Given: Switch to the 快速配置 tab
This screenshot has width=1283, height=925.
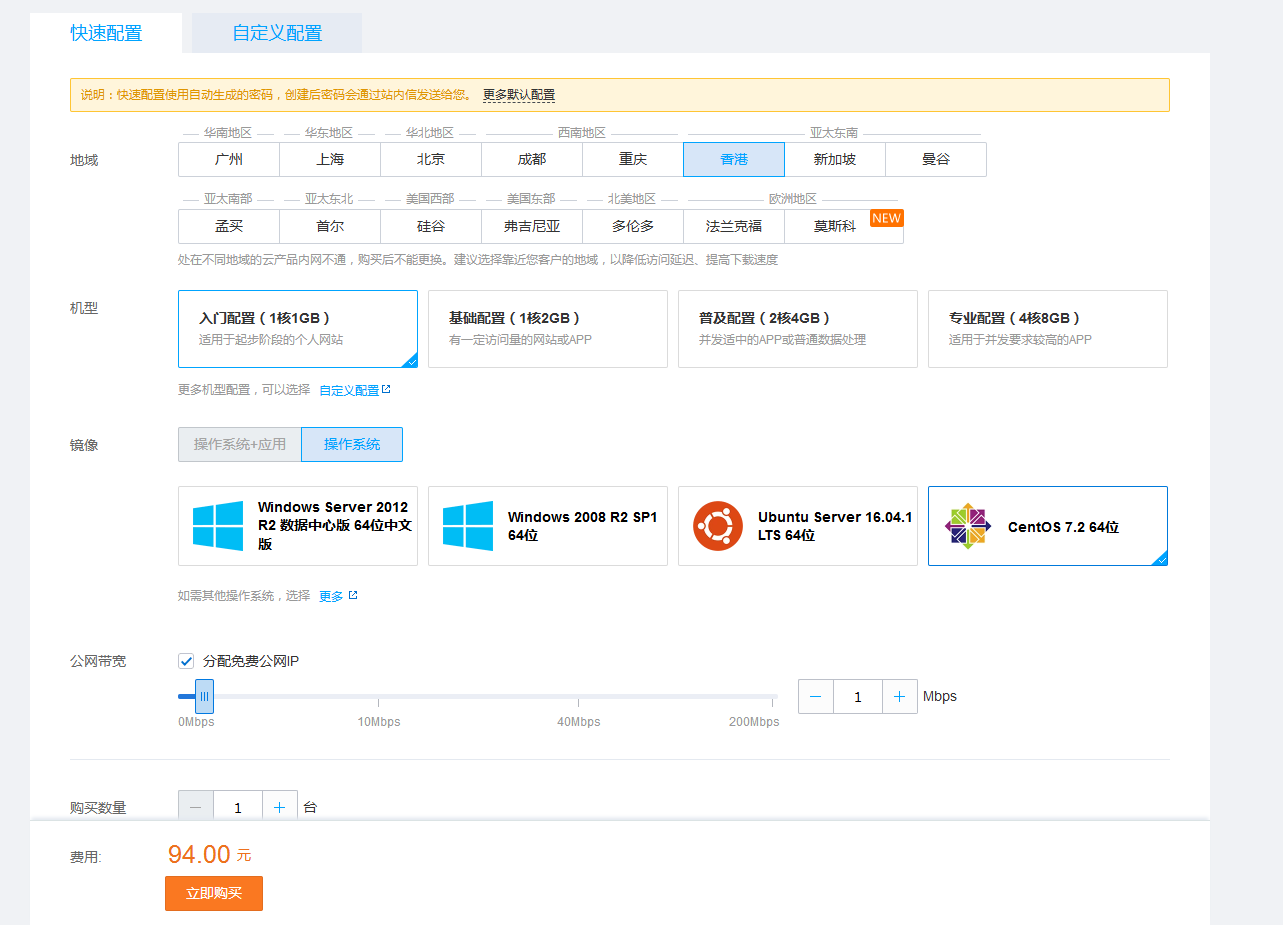Looking at the screenshot, I should (x=106, y=33).
